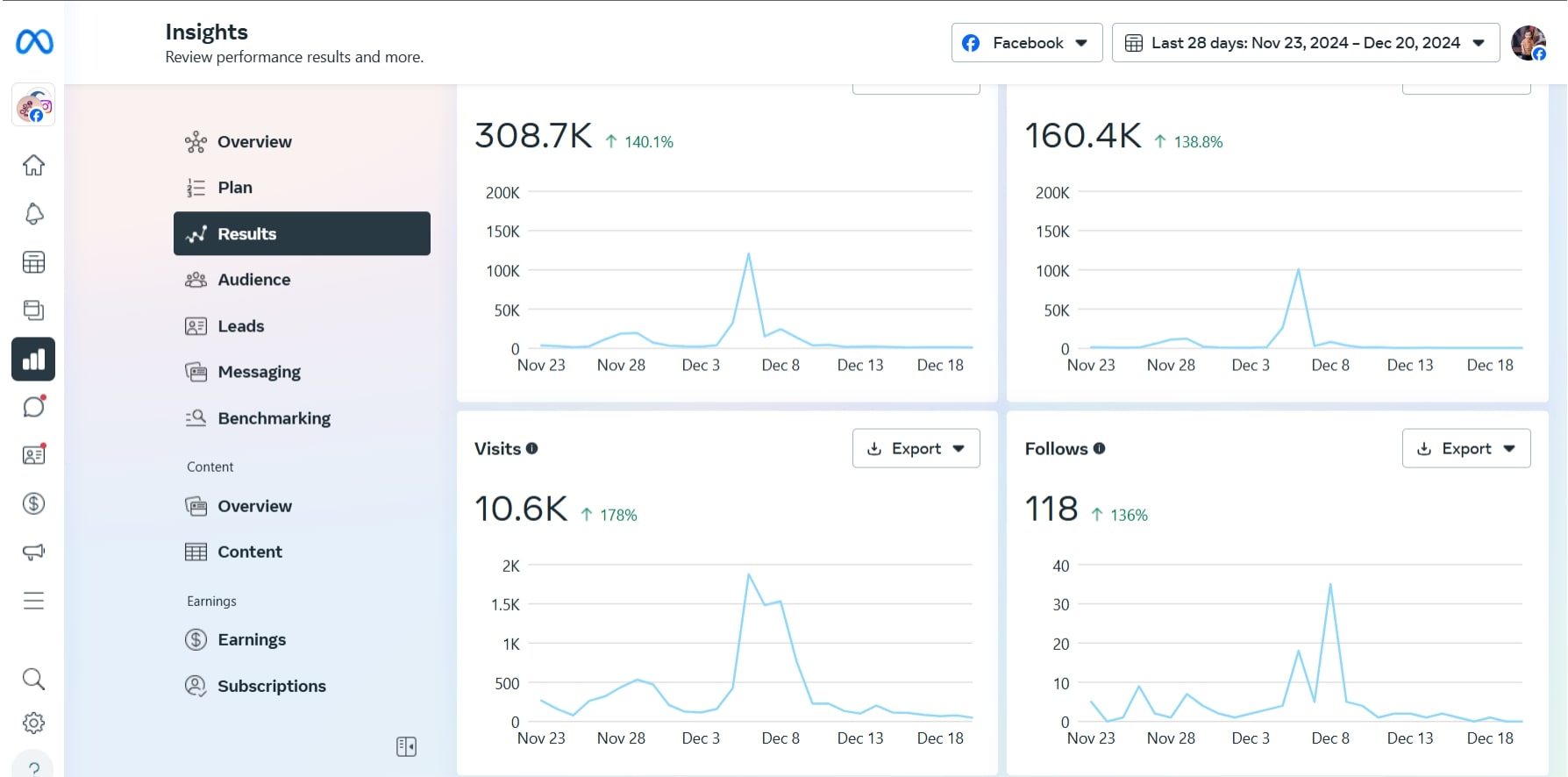Open the Inbox chat bubble icon
Screen dimensions: 1568x777
pyautogui.click(x=33, y=407)
